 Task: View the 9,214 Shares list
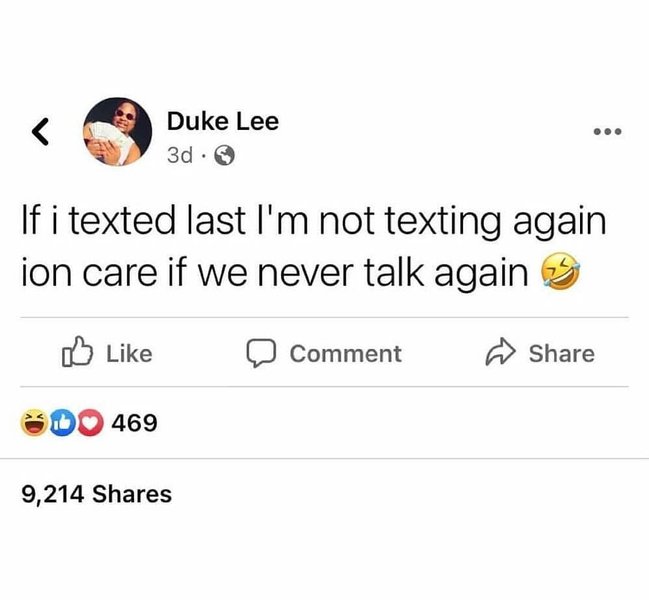point(96,494)
